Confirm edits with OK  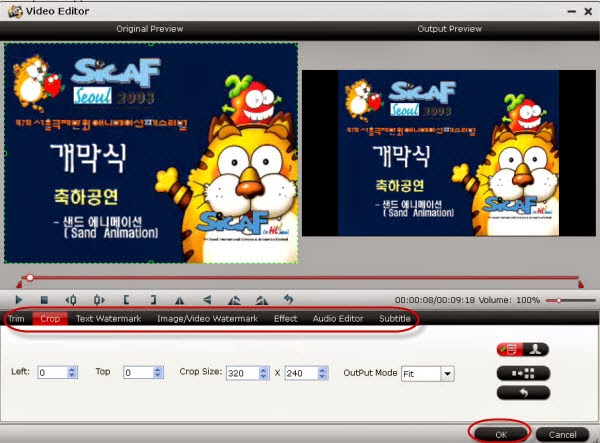tap(501, 435)
